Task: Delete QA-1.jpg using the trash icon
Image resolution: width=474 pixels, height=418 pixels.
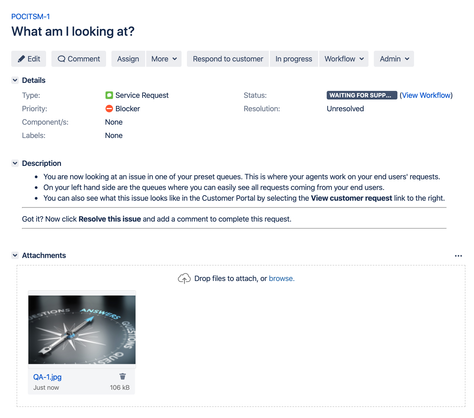Action: 123,376
